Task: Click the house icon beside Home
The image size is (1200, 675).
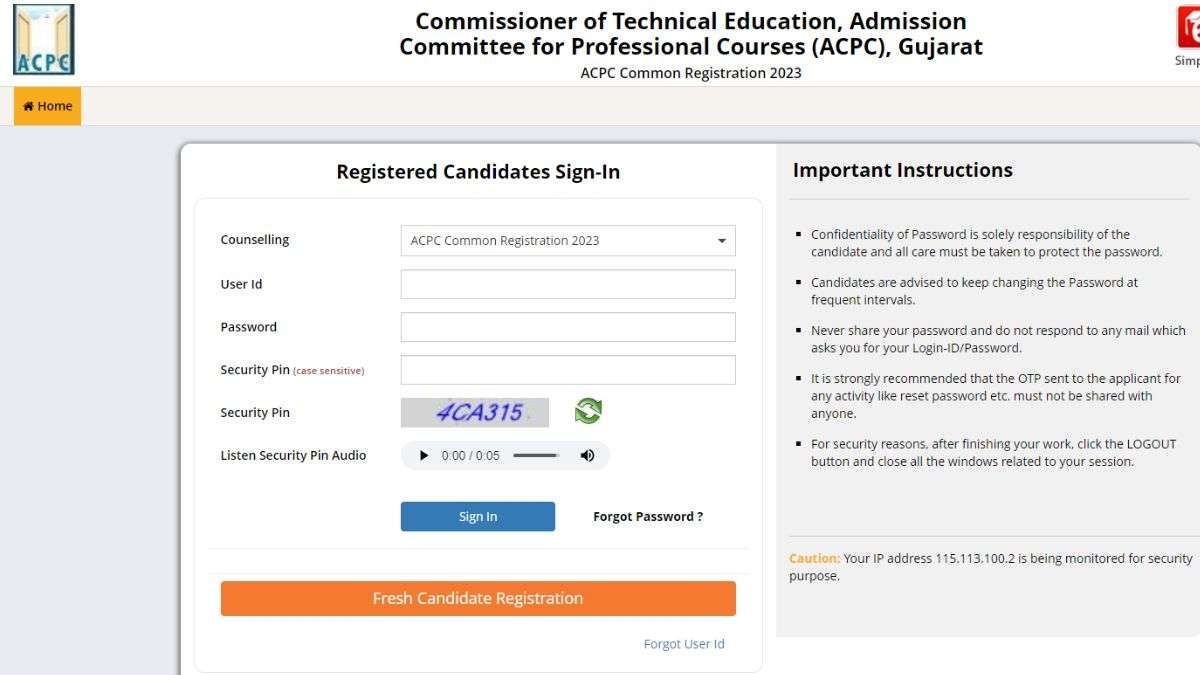Action: click(x=28, y=106)
